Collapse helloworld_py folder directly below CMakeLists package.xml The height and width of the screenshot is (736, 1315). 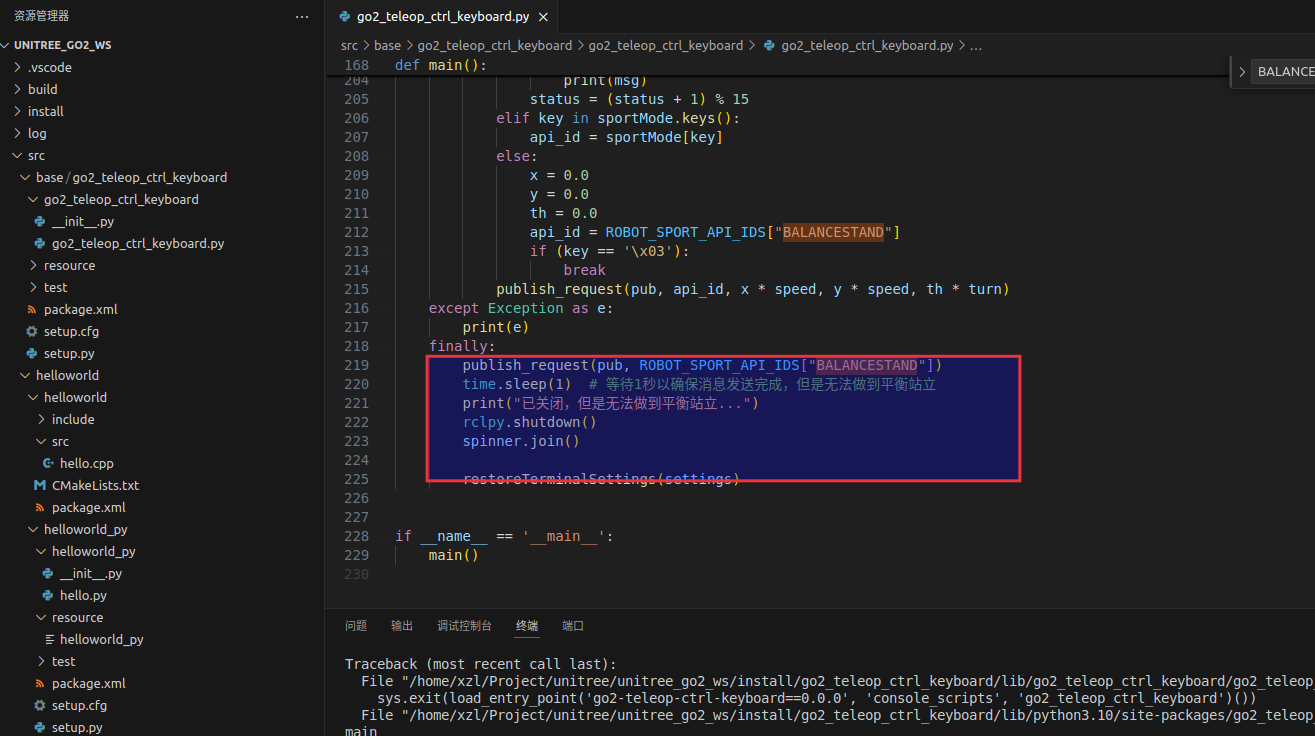[33, 529]
